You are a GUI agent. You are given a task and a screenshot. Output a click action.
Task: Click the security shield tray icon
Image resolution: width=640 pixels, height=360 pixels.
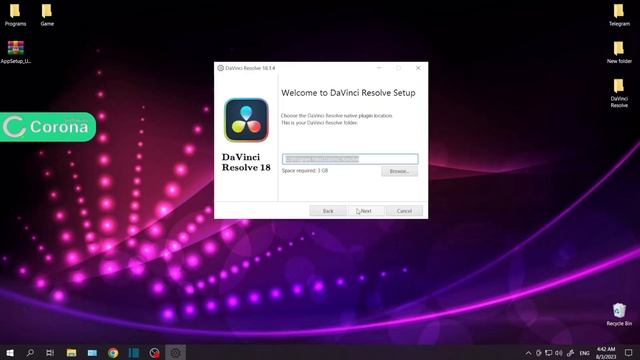coord(538,353)
